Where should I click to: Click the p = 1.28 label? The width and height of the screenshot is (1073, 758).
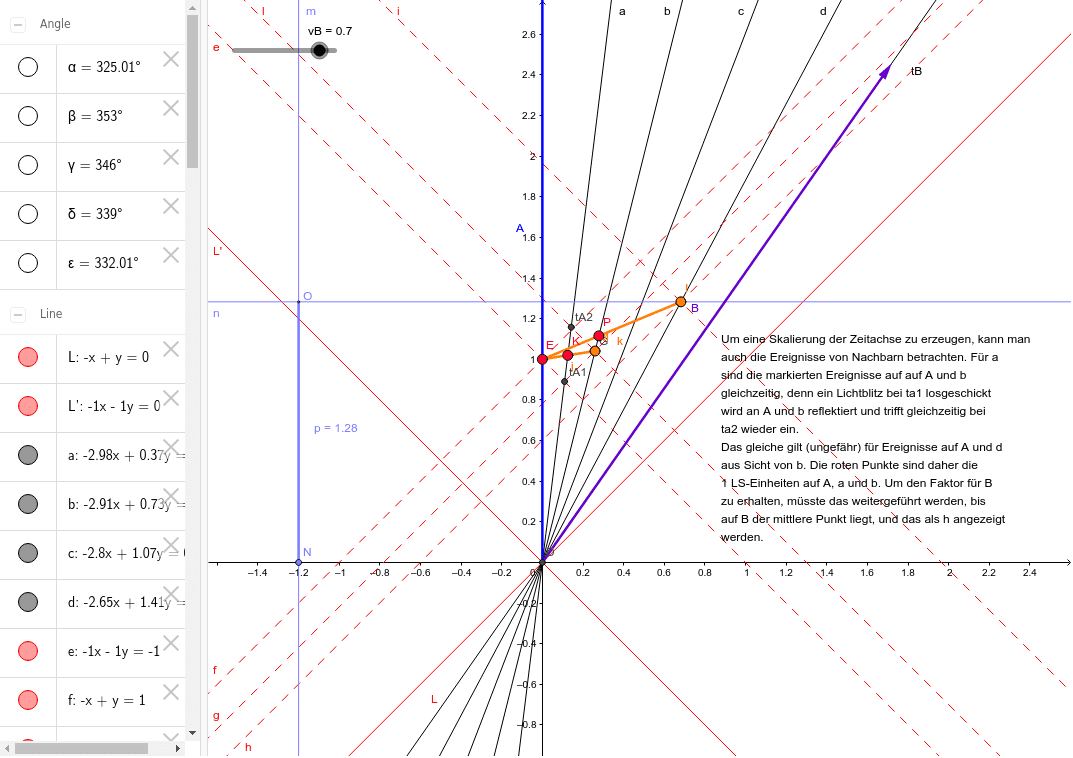[335, 428]
